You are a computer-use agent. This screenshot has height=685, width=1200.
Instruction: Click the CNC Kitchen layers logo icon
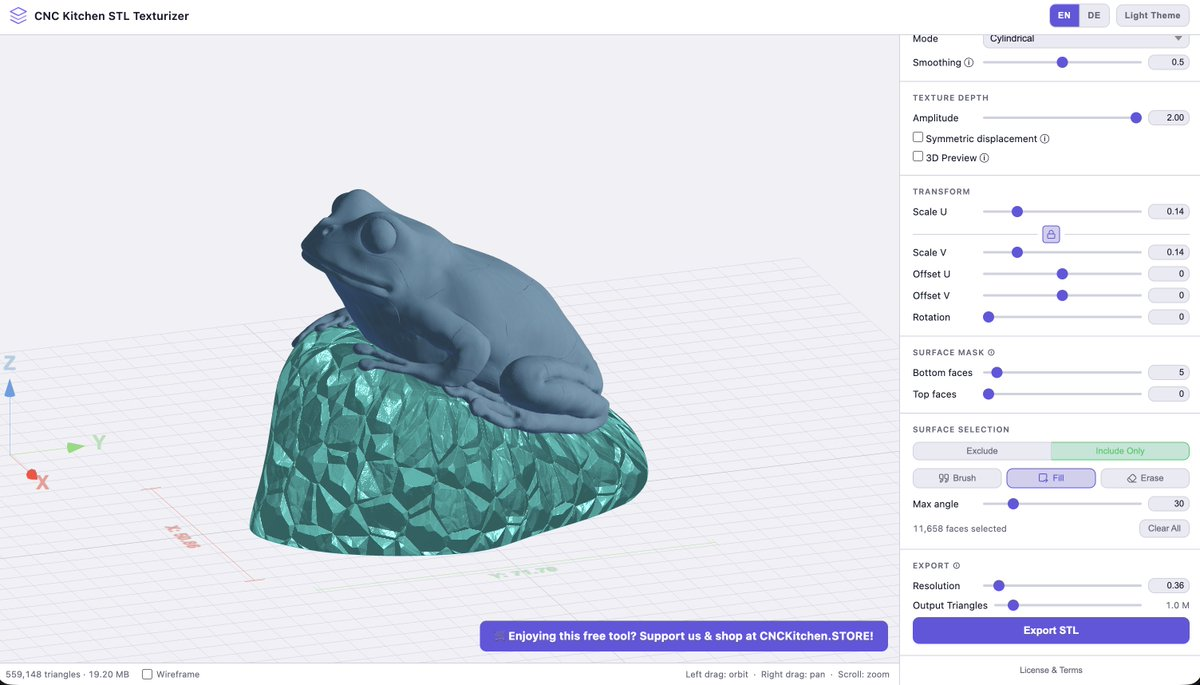click(x=18, y=16)
